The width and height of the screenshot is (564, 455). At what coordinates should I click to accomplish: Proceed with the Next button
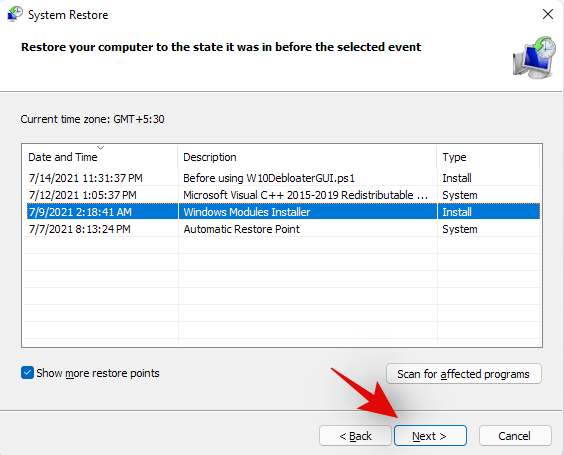click(430, 436)
